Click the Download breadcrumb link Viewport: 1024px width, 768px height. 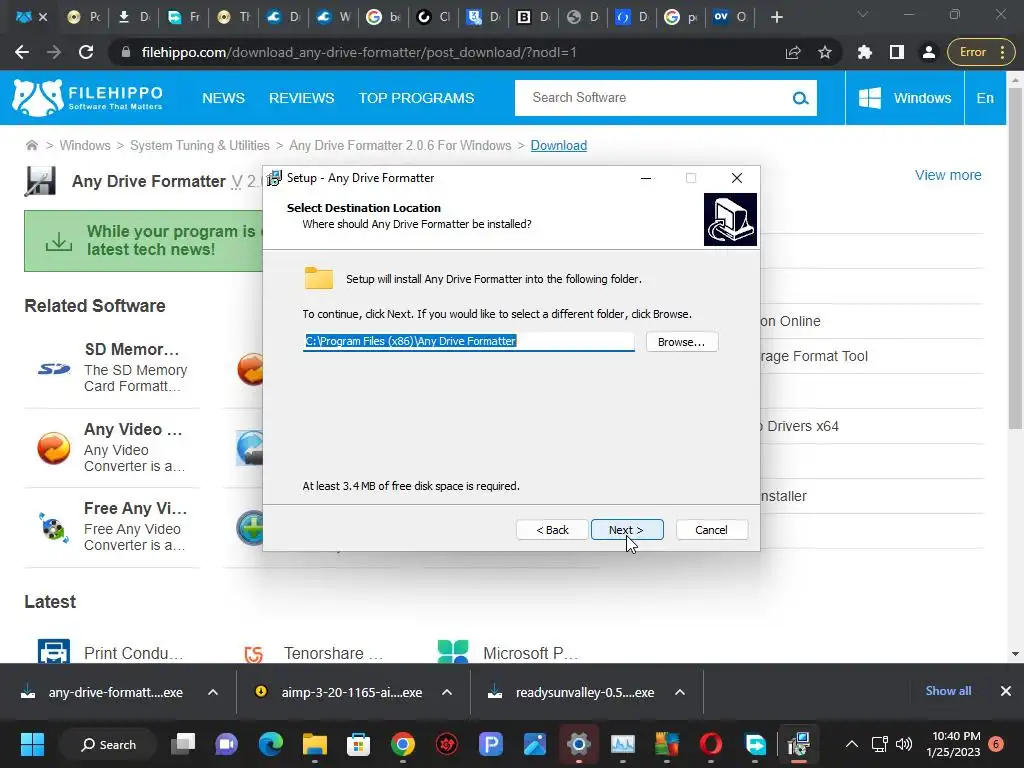click(558, 145)
